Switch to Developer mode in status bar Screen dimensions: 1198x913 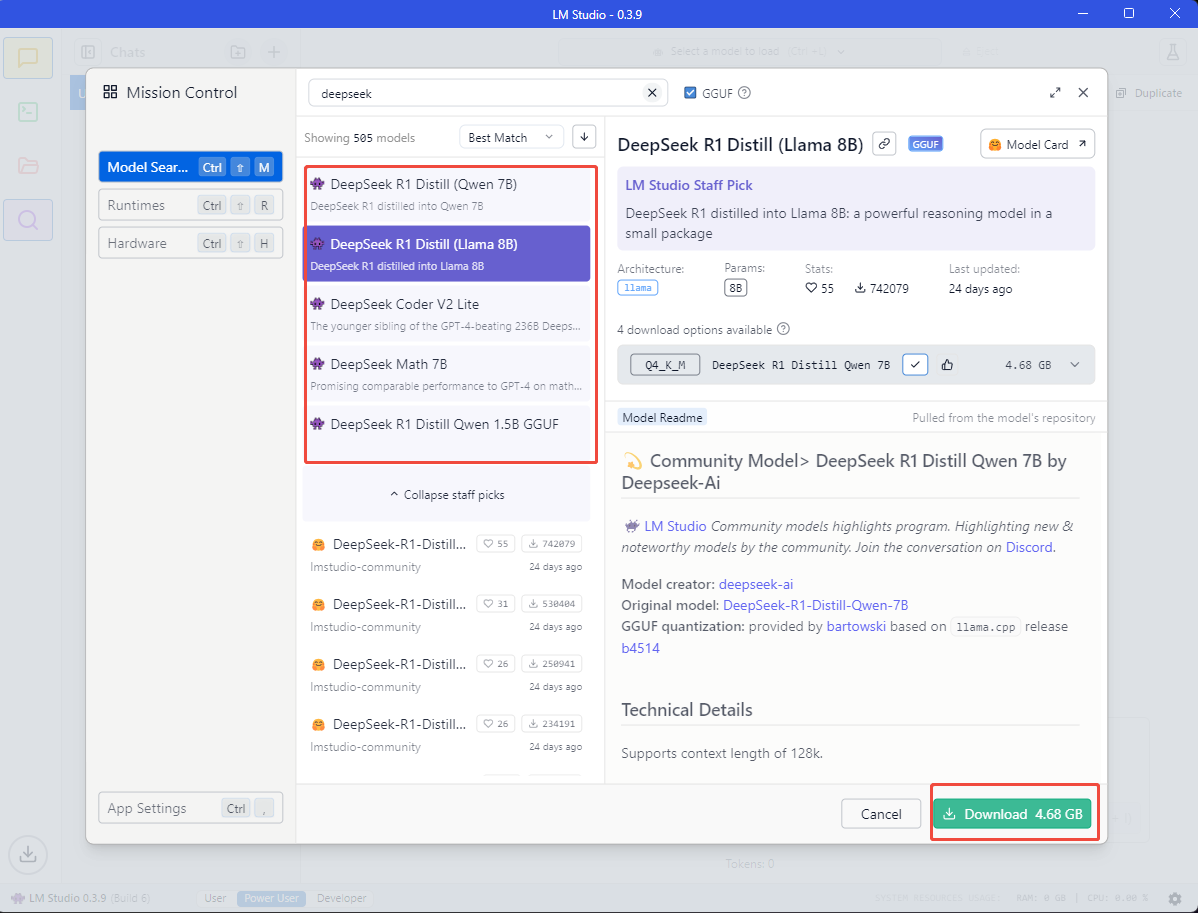(x=342, y=898)
